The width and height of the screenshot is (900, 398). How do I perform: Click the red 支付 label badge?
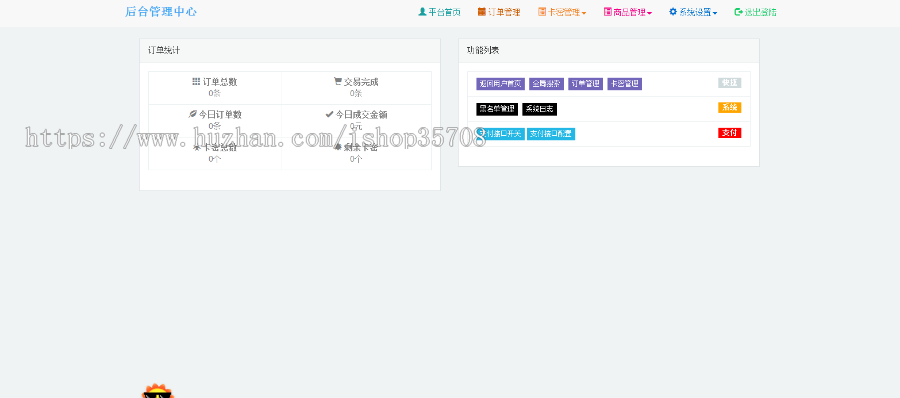click(x=730, y=133)
